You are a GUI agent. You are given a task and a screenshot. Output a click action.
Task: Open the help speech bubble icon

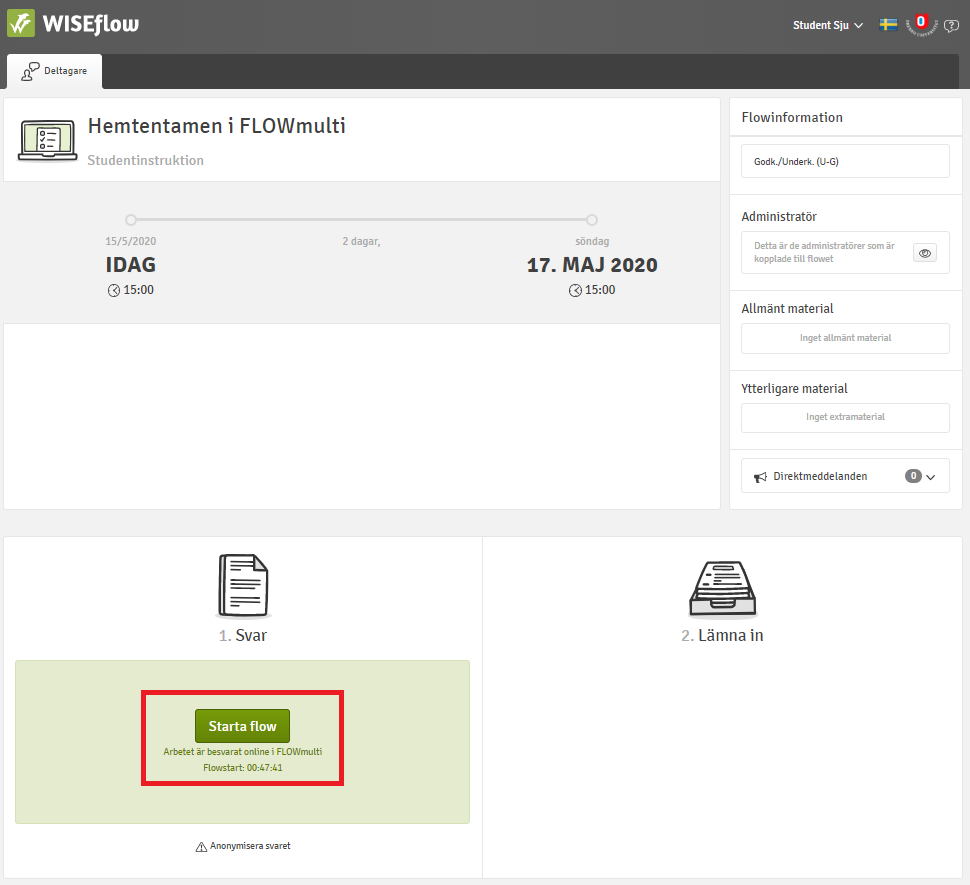tap(951, 26)
